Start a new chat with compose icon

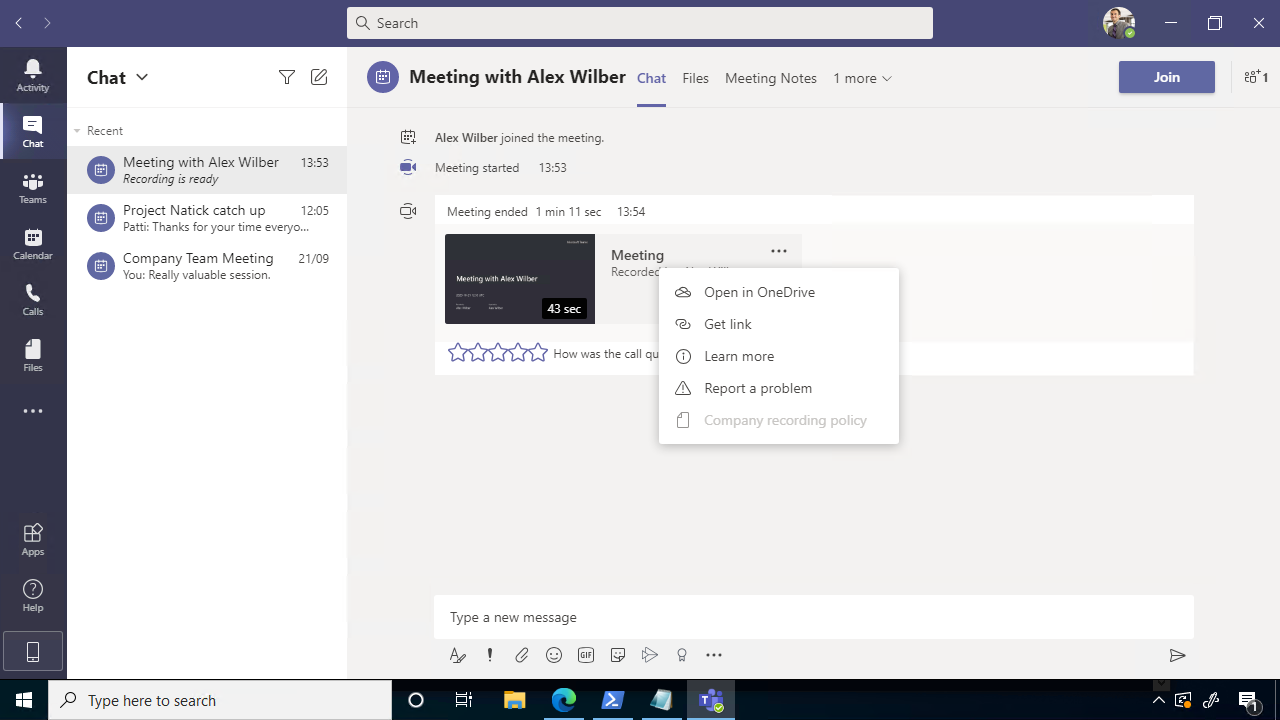point(319,77)
